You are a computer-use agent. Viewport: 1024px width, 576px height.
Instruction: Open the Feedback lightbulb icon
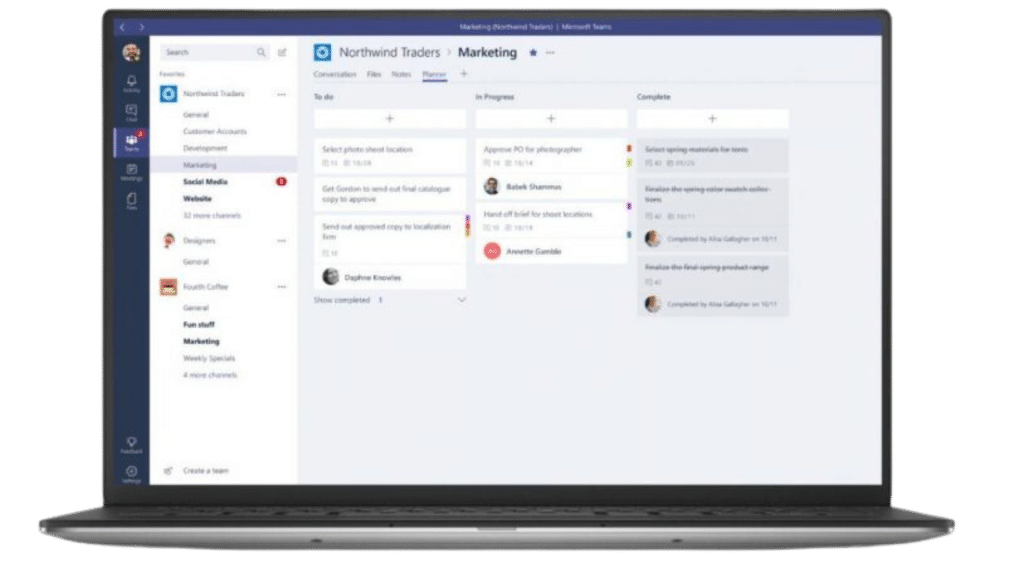click(x=131, y=445)
